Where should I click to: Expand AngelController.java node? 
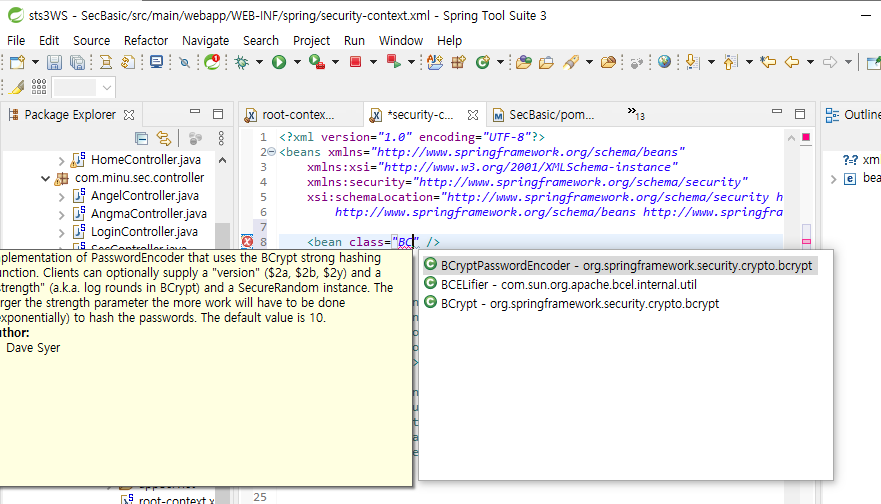tap(61, 197)
